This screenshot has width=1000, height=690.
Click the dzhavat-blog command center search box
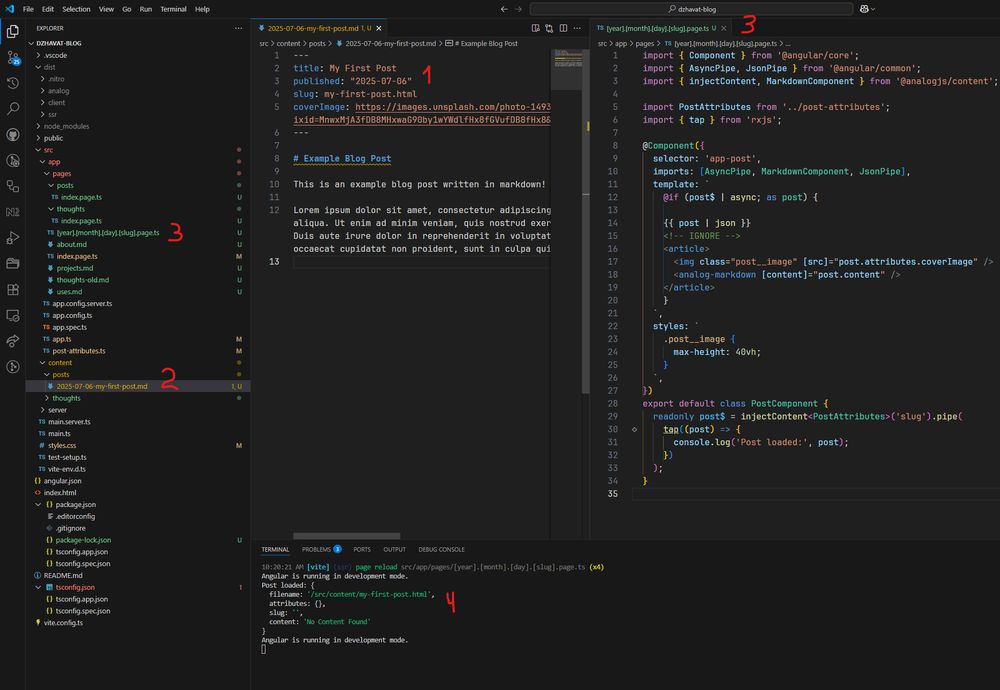pos(691,9)
